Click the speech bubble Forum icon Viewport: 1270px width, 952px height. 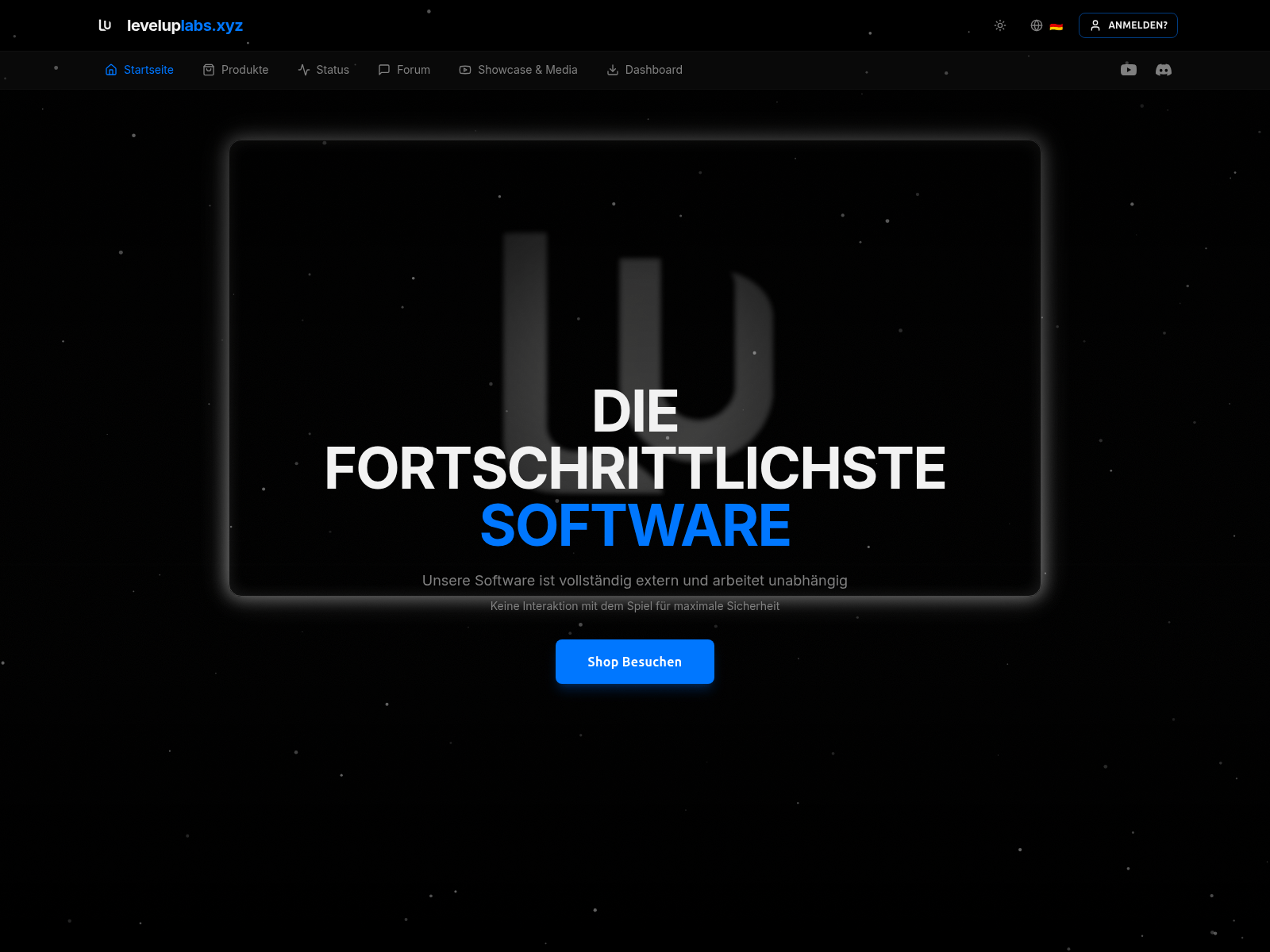(384, 70)
